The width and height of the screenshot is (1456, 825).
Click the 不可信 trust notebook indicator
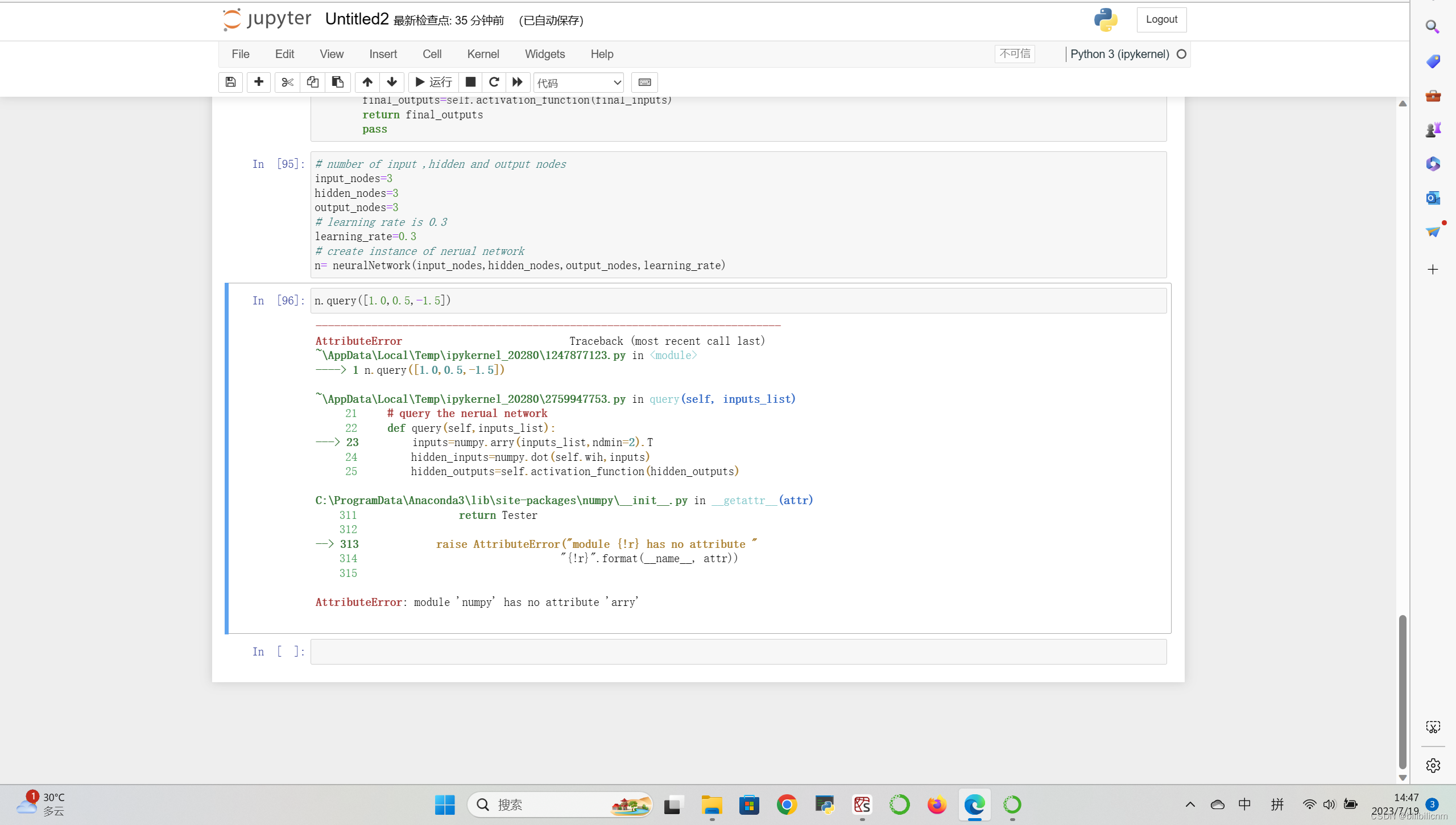(x=1015, y=54)
